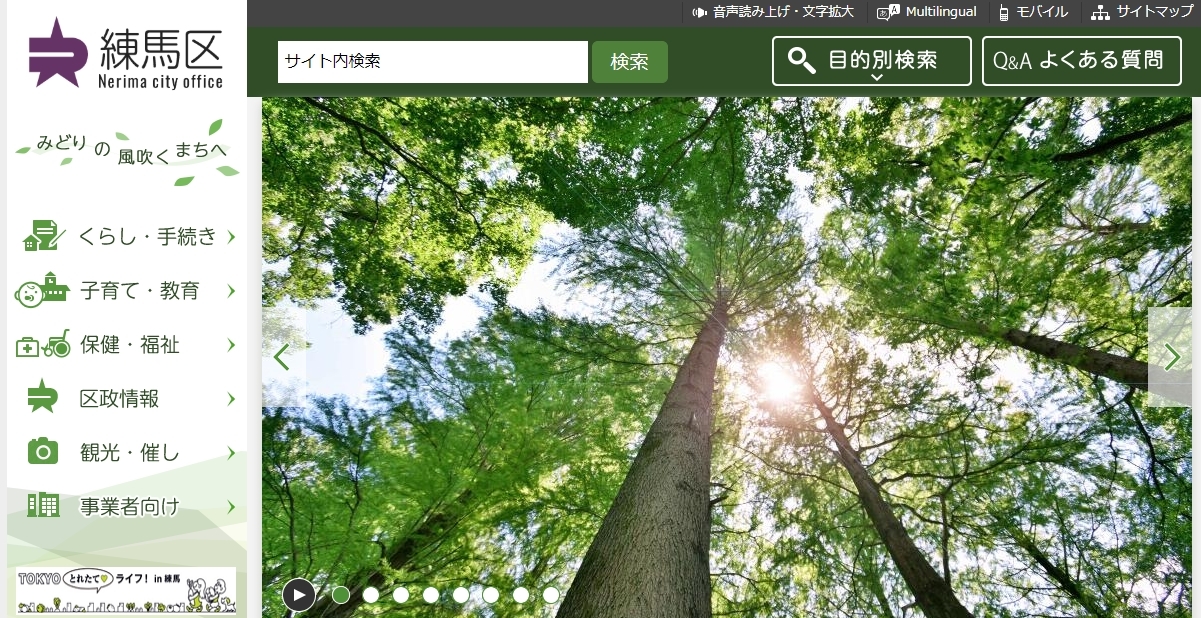Expand the 事業者向け chevron arrow

(231, 507)
